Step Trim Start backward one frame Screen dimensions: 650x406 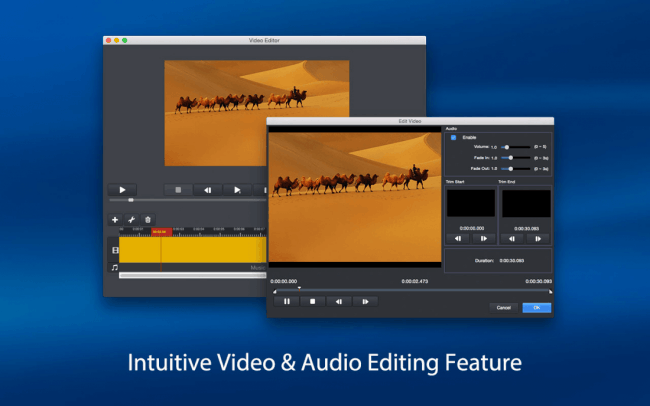coord(458,238)
